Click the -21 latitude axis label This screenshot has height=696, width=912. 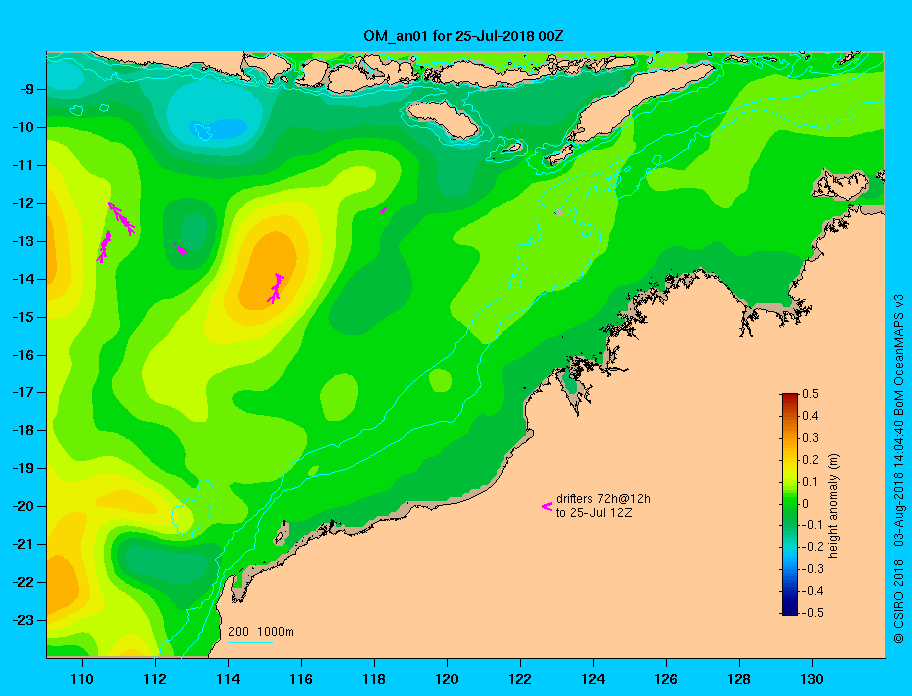point(22,545)
